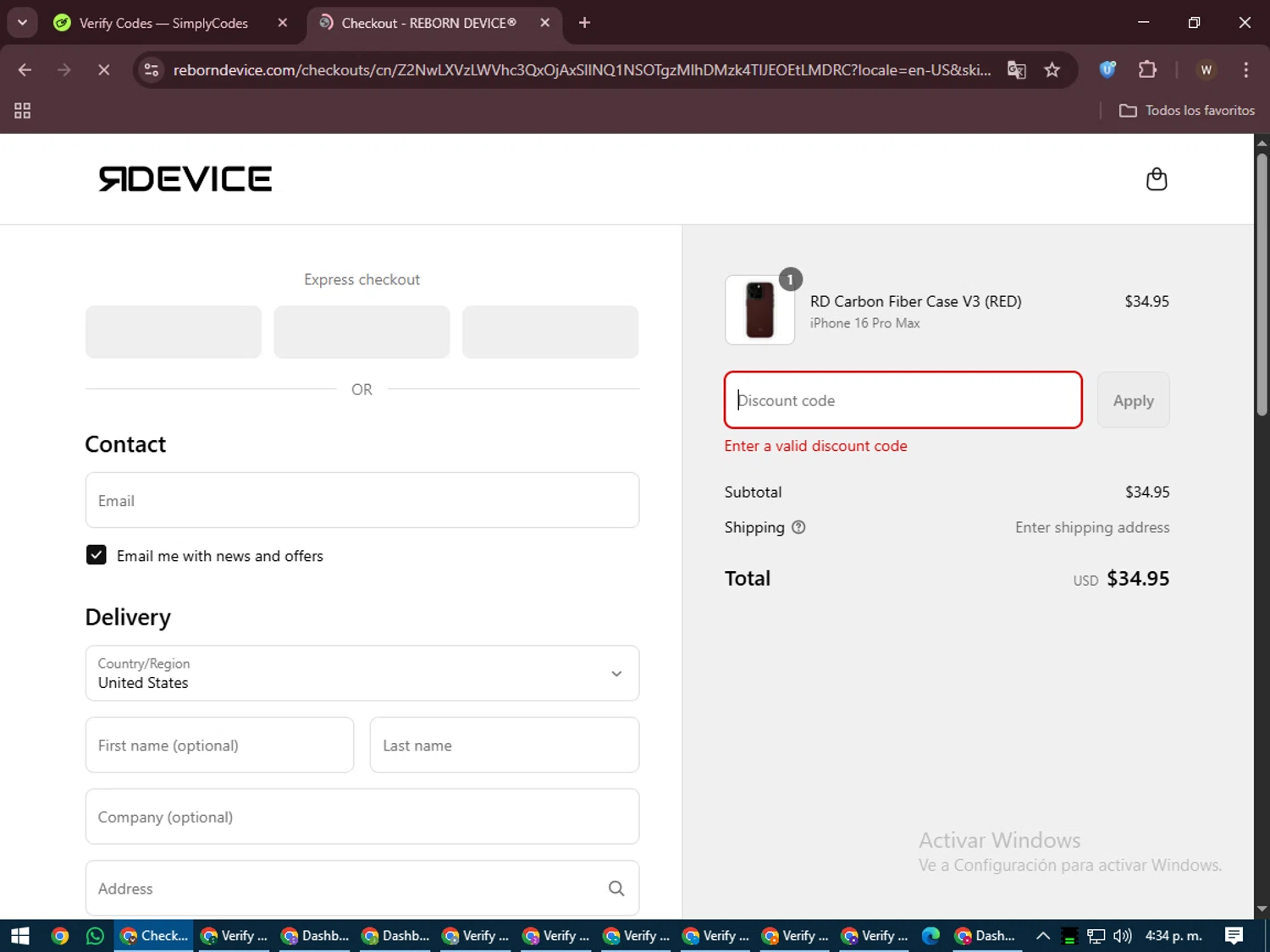Switch to the Verify Codes — SimplyCodes tab
Image resolution: width=1270 pixels, height=952 pixels.
(163, 23)
